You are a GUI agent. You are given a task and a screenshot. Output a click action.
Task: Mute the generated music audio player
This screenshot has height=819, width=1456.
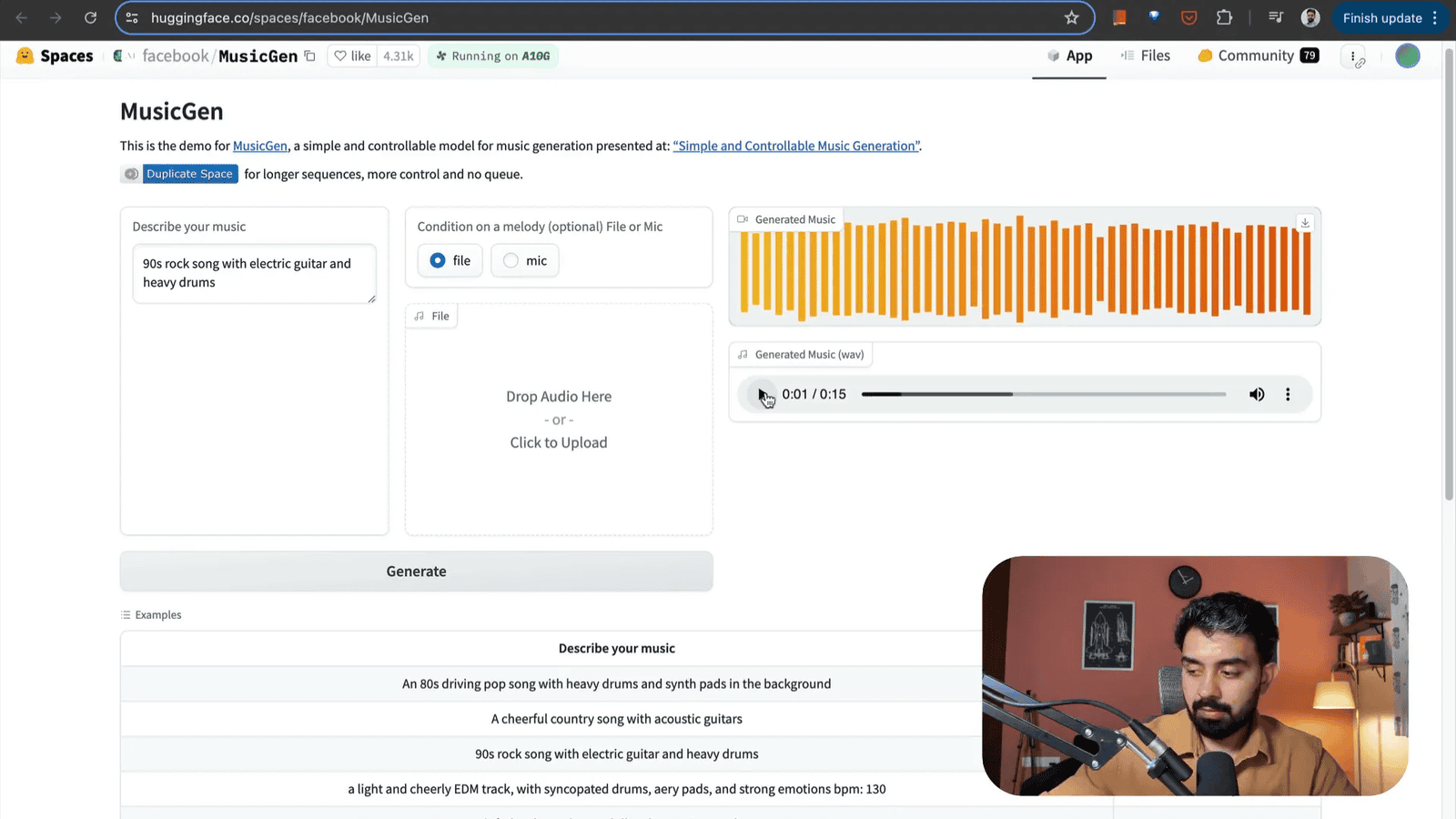click(1257, 394)
